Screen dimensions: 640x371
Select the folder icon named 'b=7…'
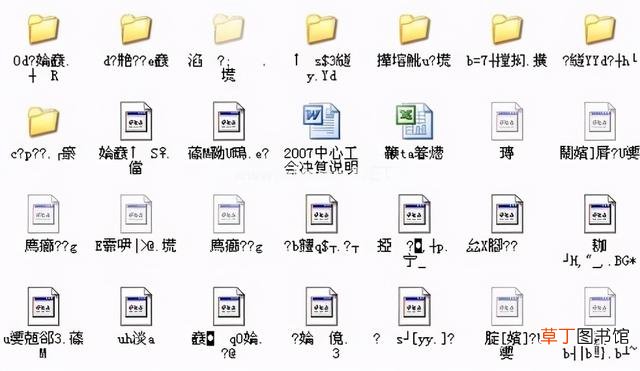coord(507,29)
